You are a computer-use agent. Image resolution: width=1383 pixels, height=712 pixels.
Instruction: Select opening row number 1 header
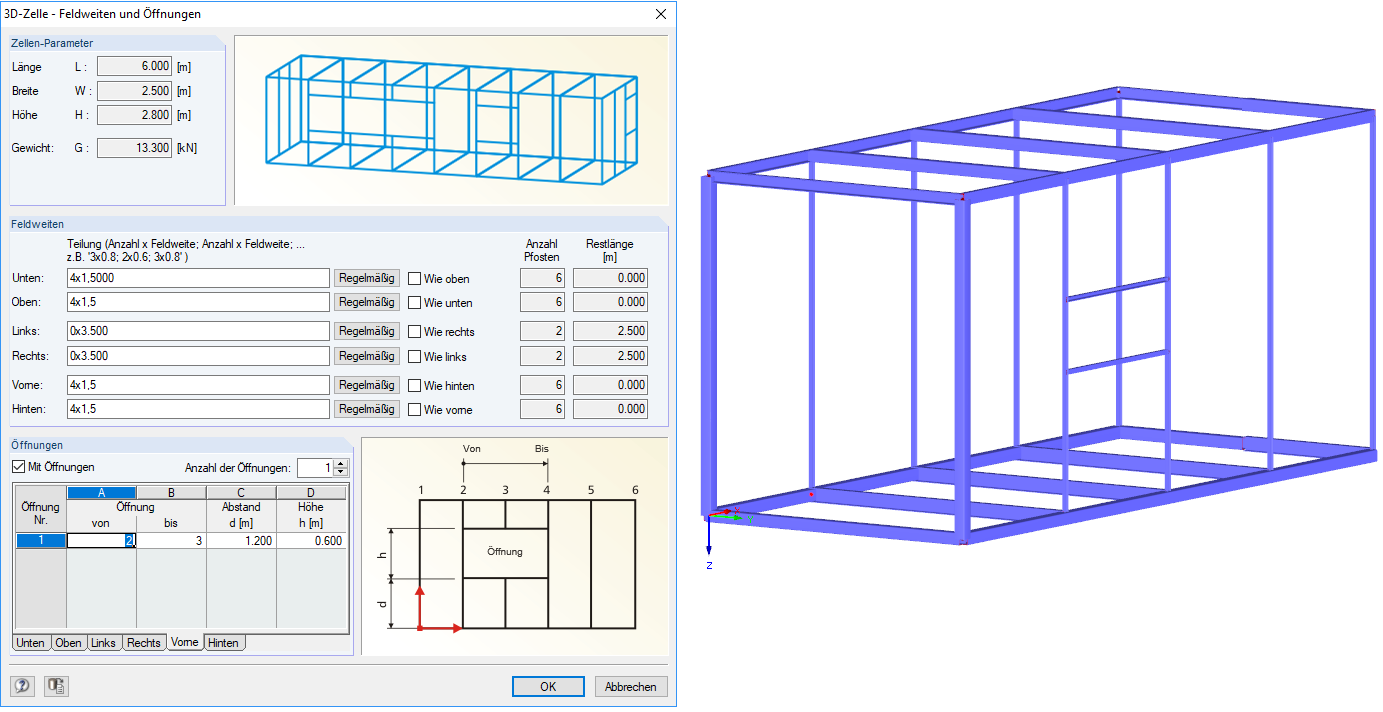click(x=41, y=541)
